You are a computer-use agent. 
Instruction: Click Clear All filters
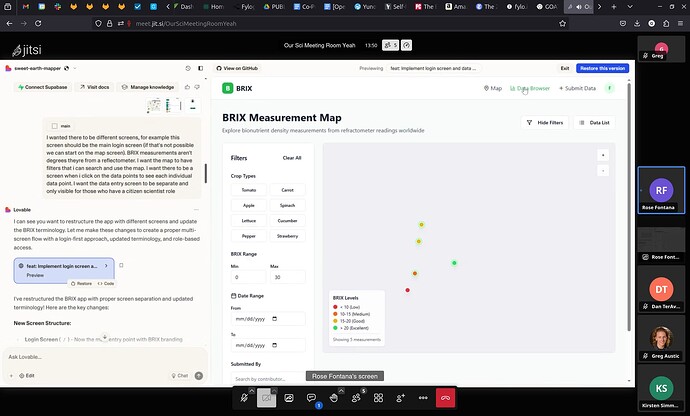point(292,158)
